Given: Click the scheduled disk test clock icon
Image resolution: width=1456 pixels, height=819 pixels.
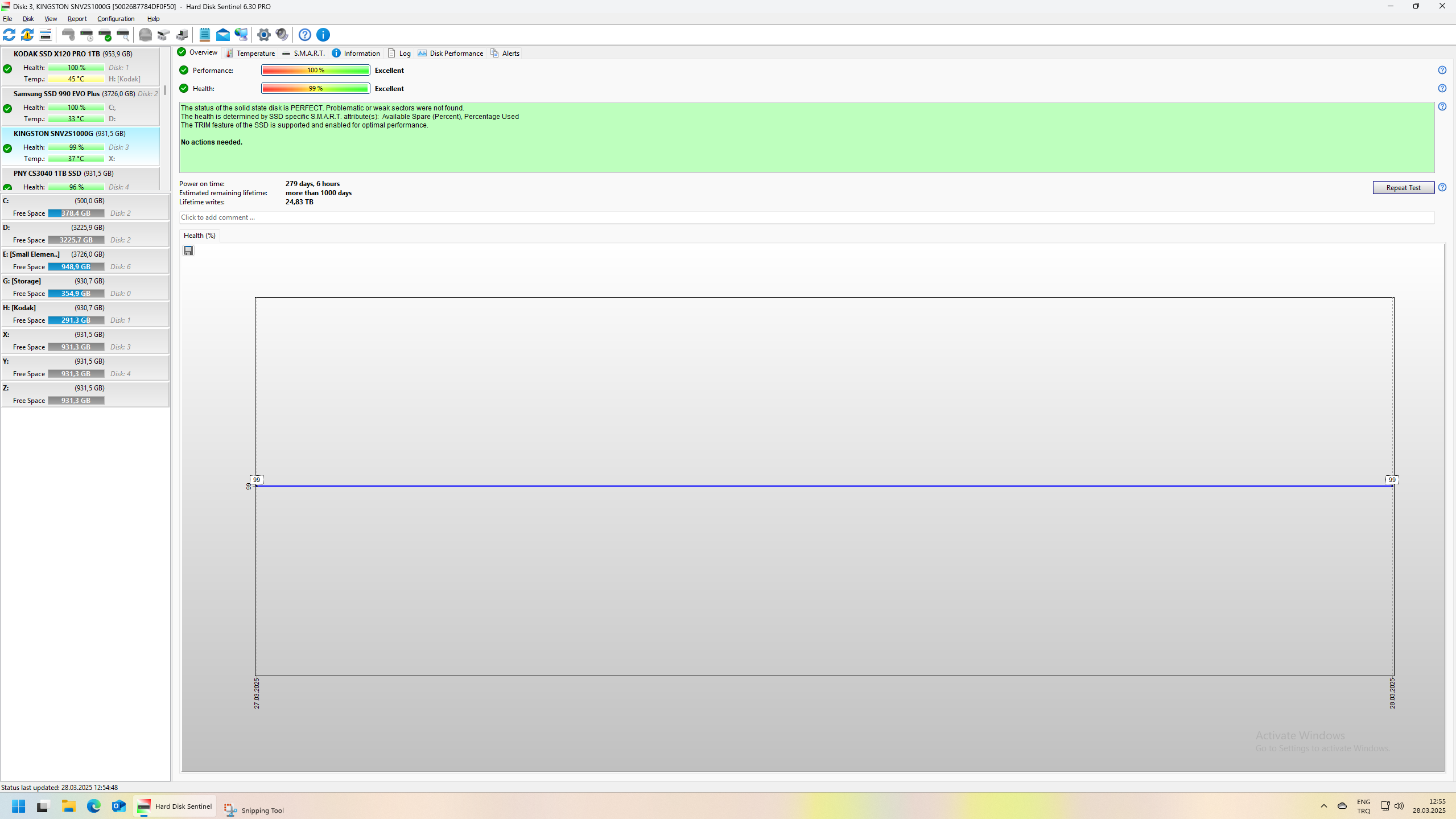Looking at the screenshot, I should 86,35.
